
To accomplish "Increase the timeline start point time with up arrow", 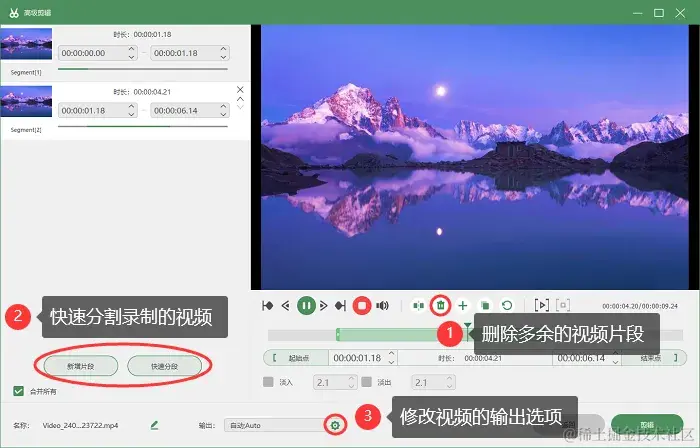I will pyautogui.click(x=392, y=353).
